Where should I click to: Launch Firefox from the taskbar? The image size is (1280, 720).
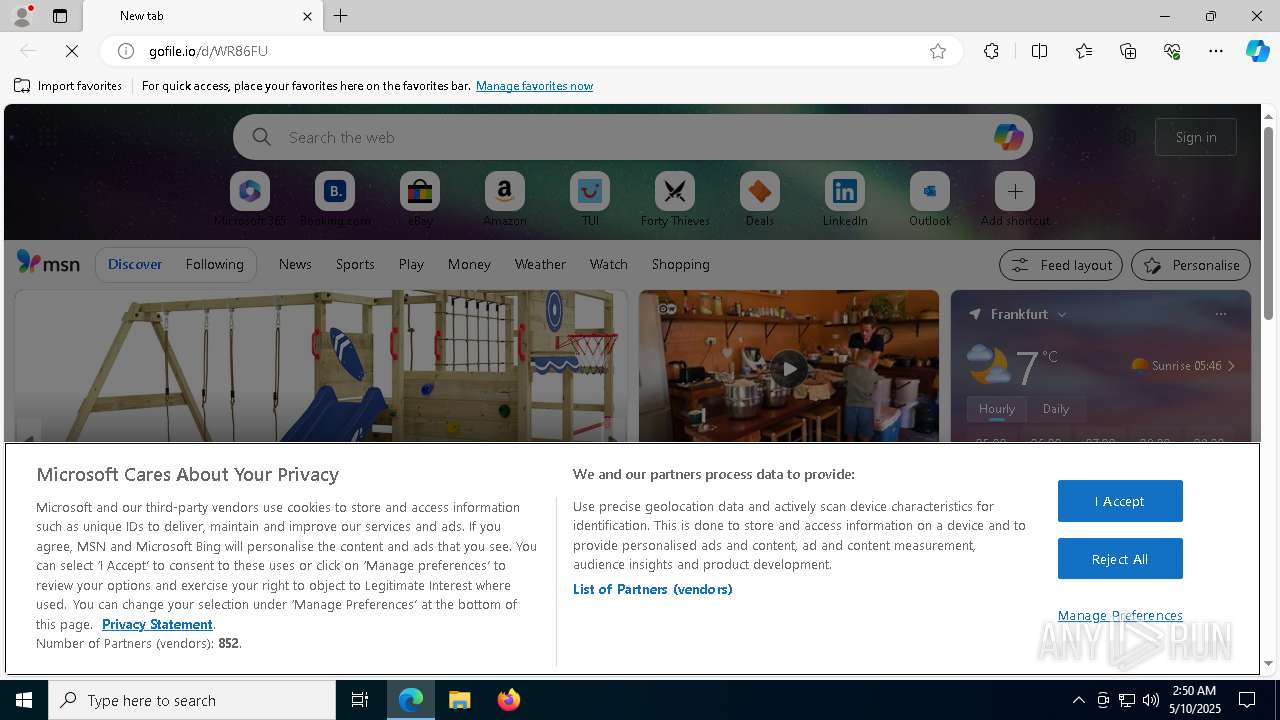coord(509,700)
